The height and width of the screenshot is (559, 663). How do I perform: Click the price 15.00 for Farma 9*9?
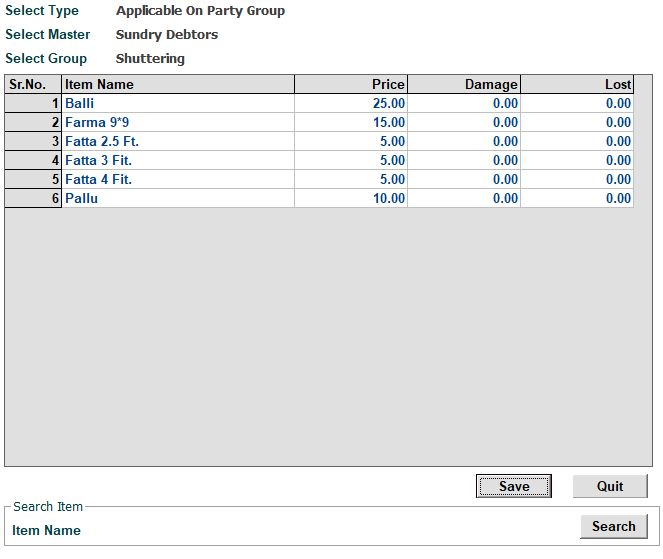point(351,122)
